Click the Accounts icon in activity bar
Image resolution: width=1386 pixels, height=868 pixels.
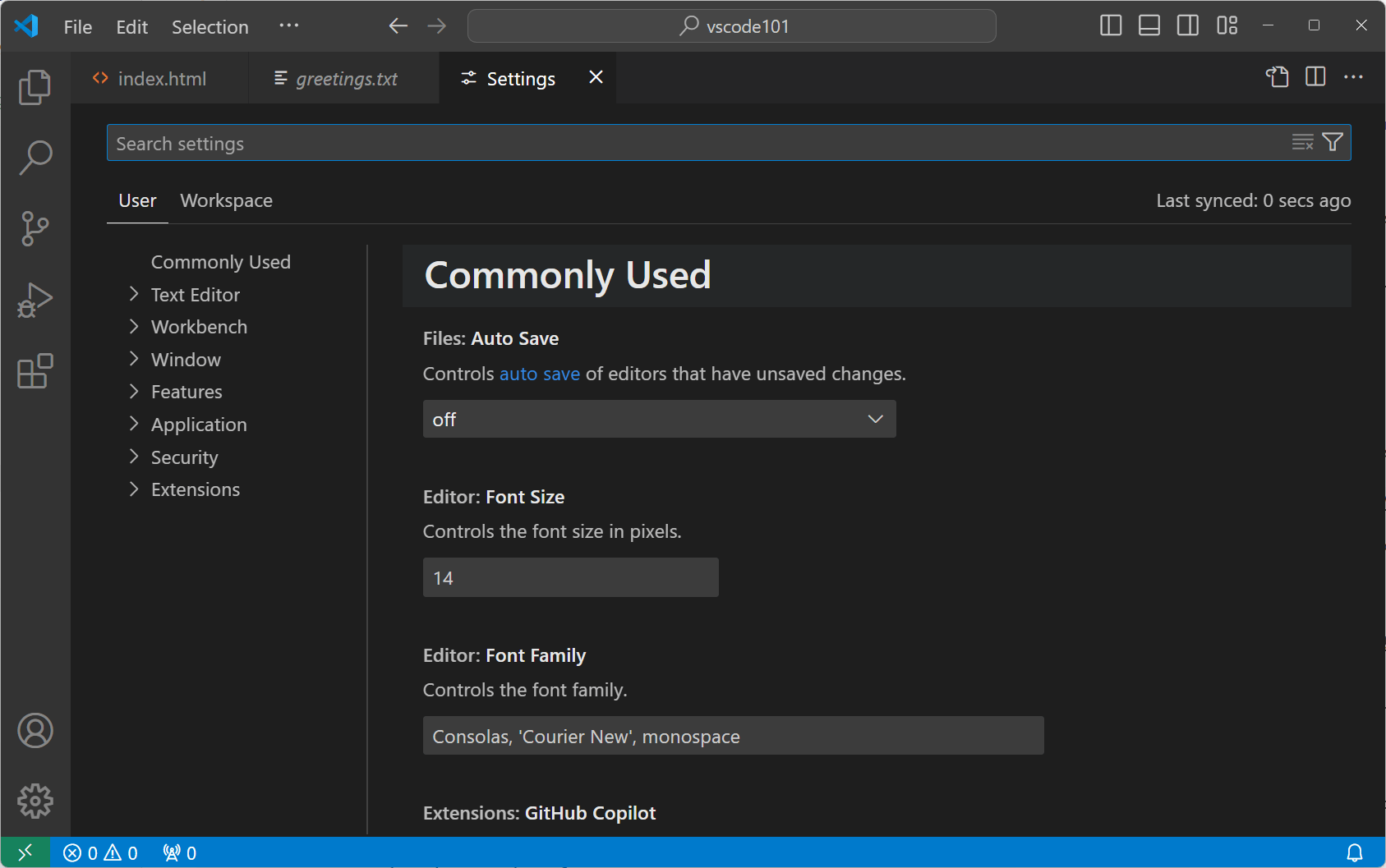click(35, 730)
